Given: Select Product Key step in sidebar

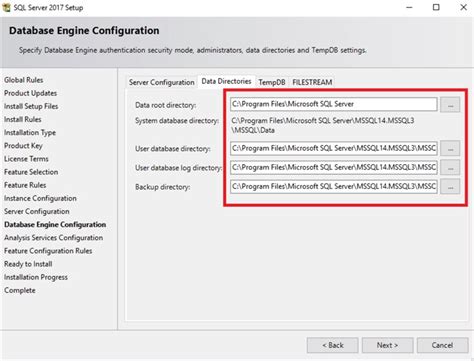Looking at the screenshot, I should 23,146.
